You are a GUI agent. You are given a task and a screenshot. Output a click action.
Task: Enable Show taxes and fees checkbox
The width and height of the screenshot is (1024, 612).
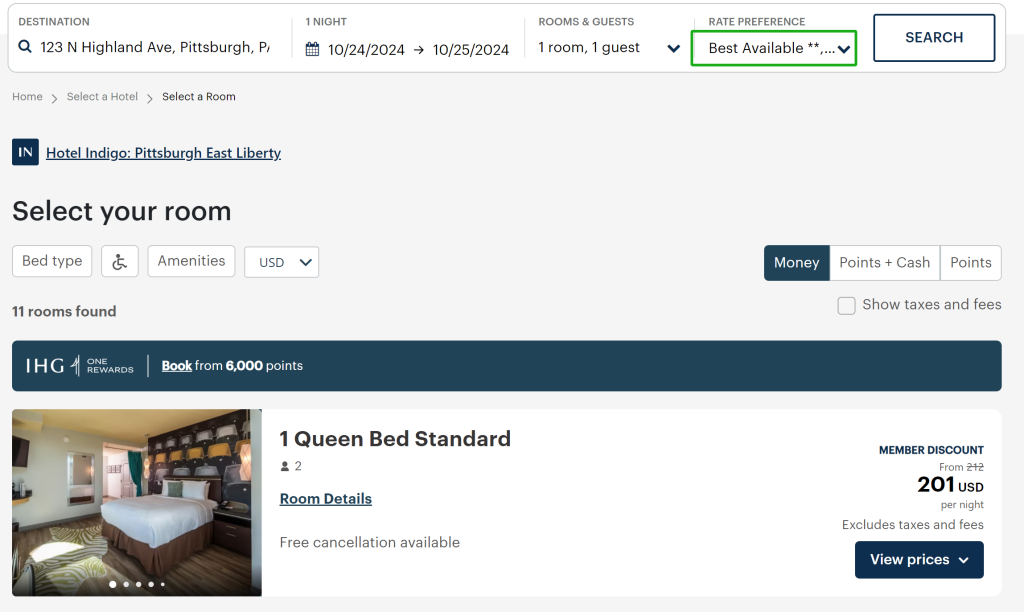(846, 306)
